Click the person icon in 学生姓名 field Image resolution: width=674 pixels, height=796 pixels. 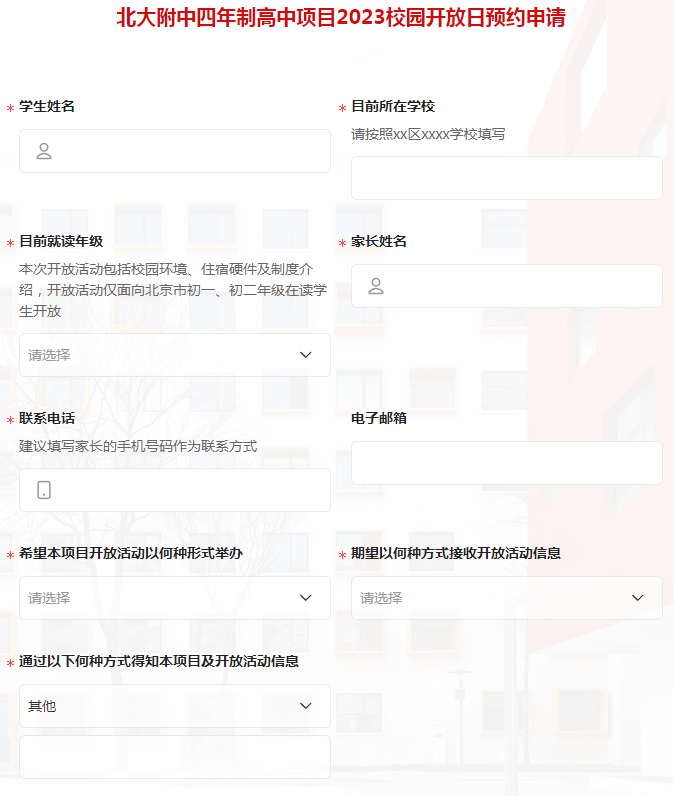(x=44, y=151)
